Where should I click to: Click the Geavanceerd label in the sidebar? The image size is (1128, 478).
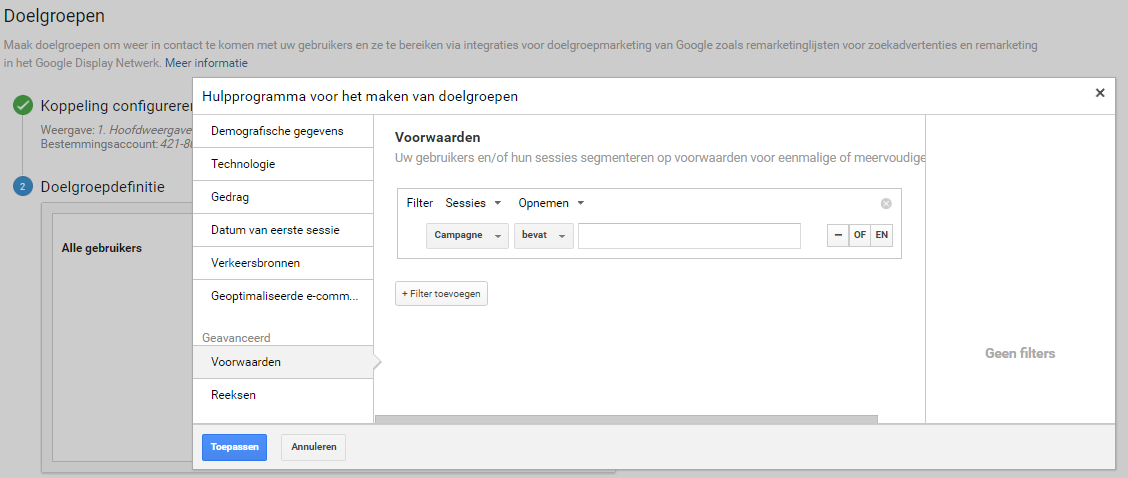236,338
